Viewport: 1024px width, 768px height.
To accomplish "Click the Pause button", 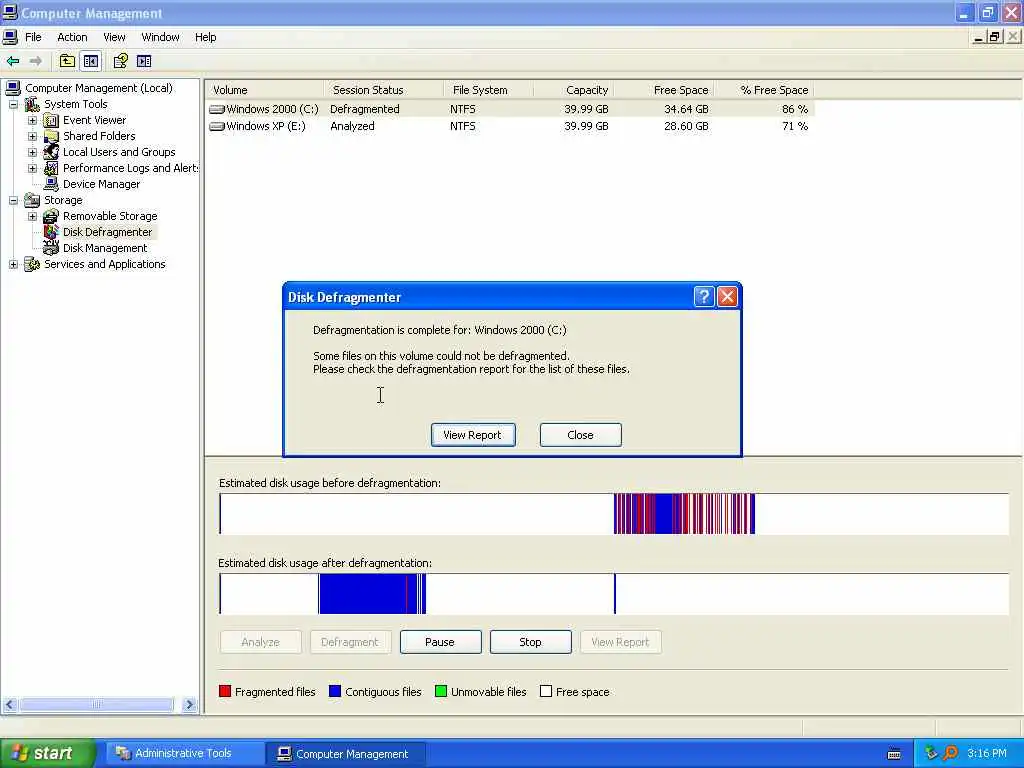I will click(x=440, y=642).
